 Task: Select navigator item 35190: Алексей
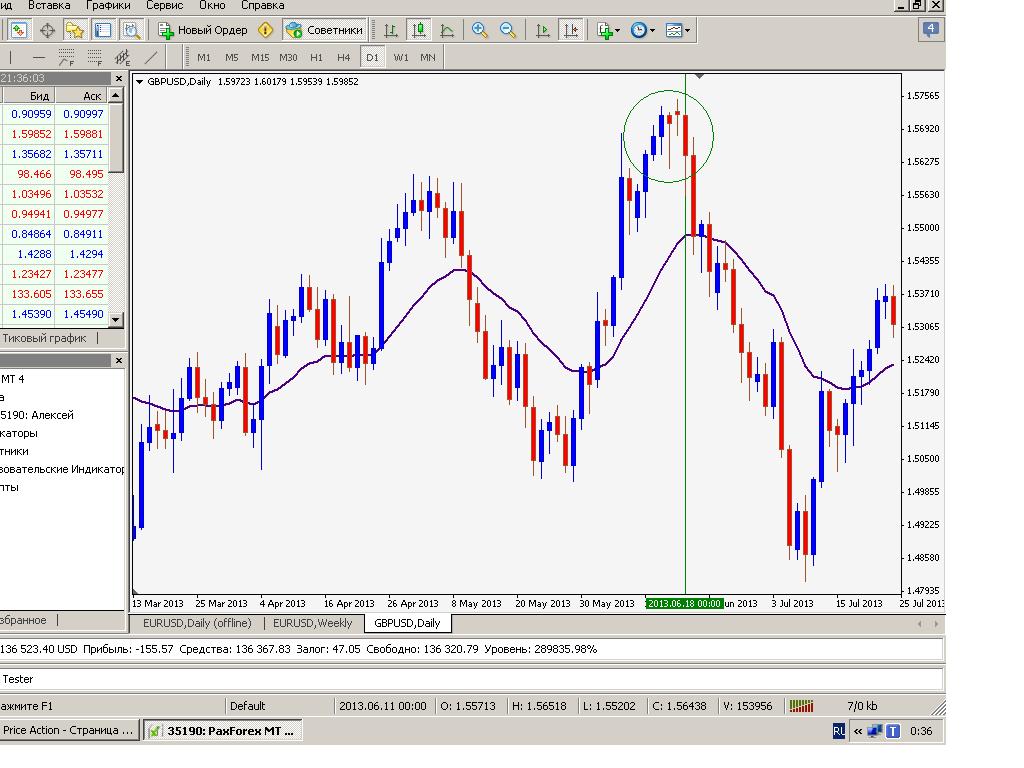tap(37, 415)
